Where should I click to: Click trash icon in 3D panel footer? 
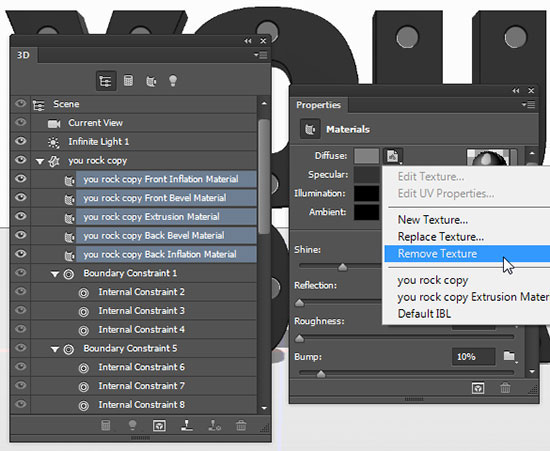tap(241, 426)
